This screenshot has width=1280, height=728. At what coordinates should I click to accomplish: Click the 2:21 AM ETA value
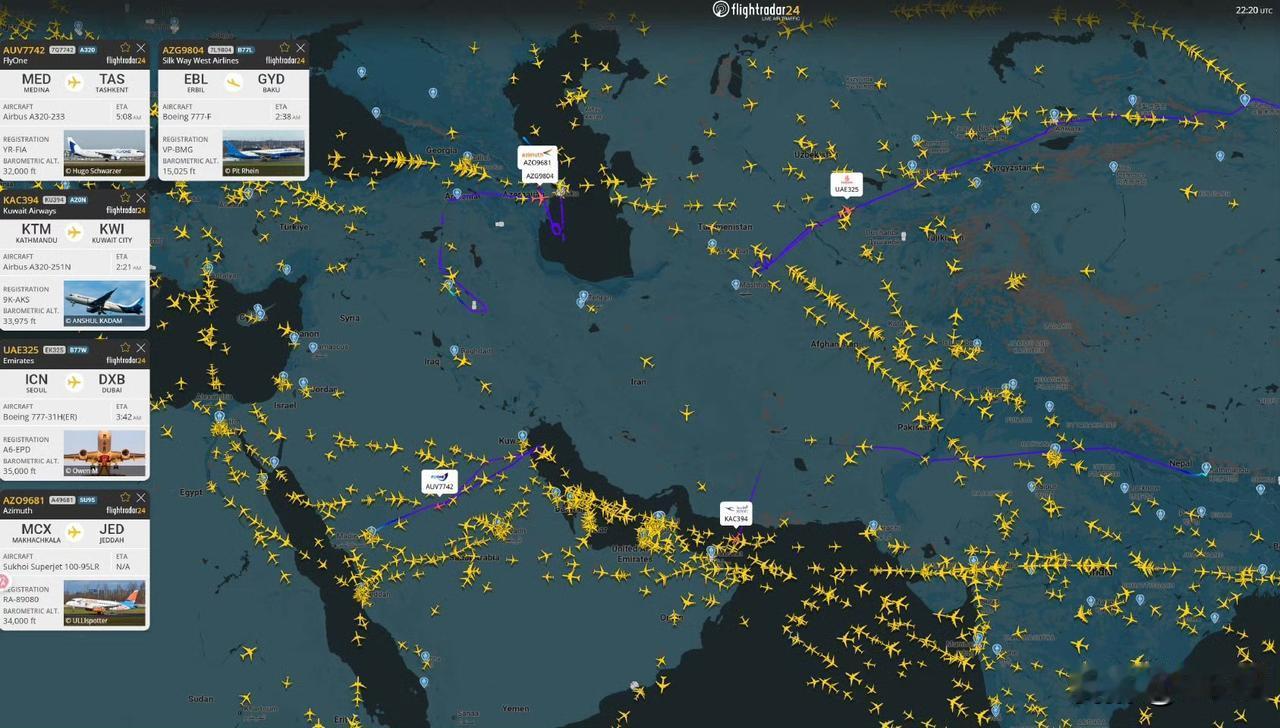(128, 267)
